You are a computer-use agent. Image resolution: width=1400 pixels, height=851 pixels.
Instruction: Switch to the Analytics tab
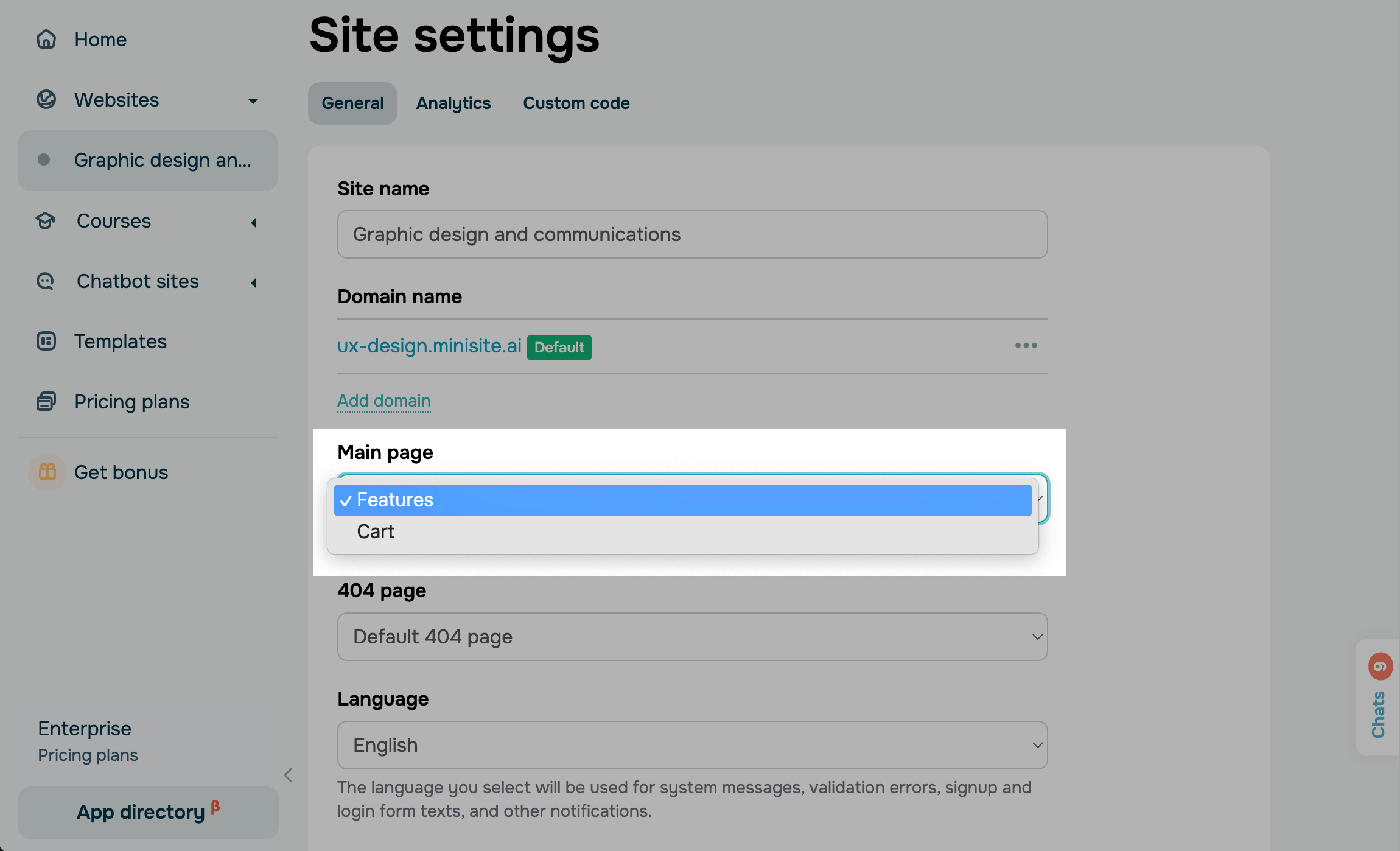point(453,103)
